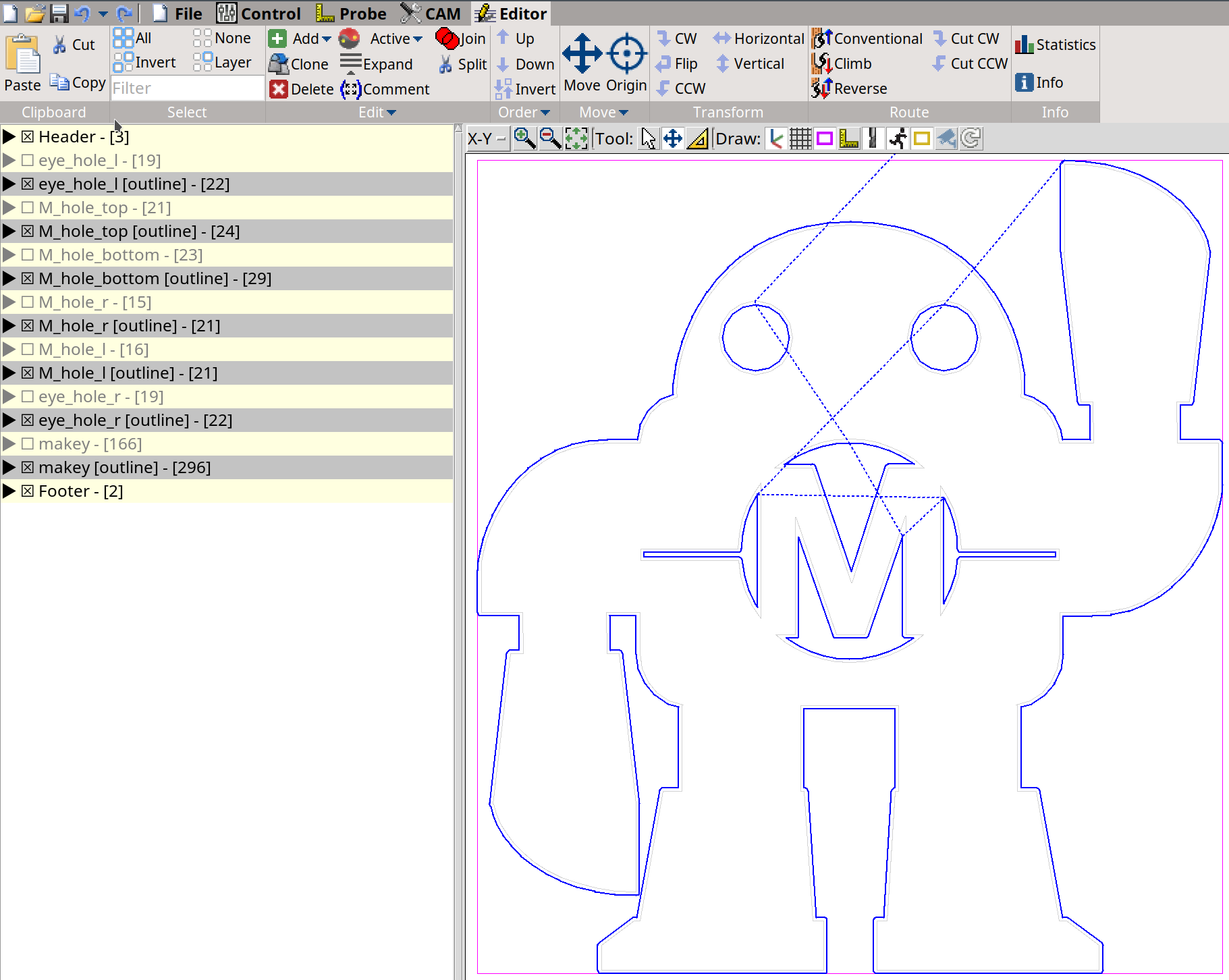
Task: Toggle drawing of rapid paths
Action: click(x=898, y=138)
